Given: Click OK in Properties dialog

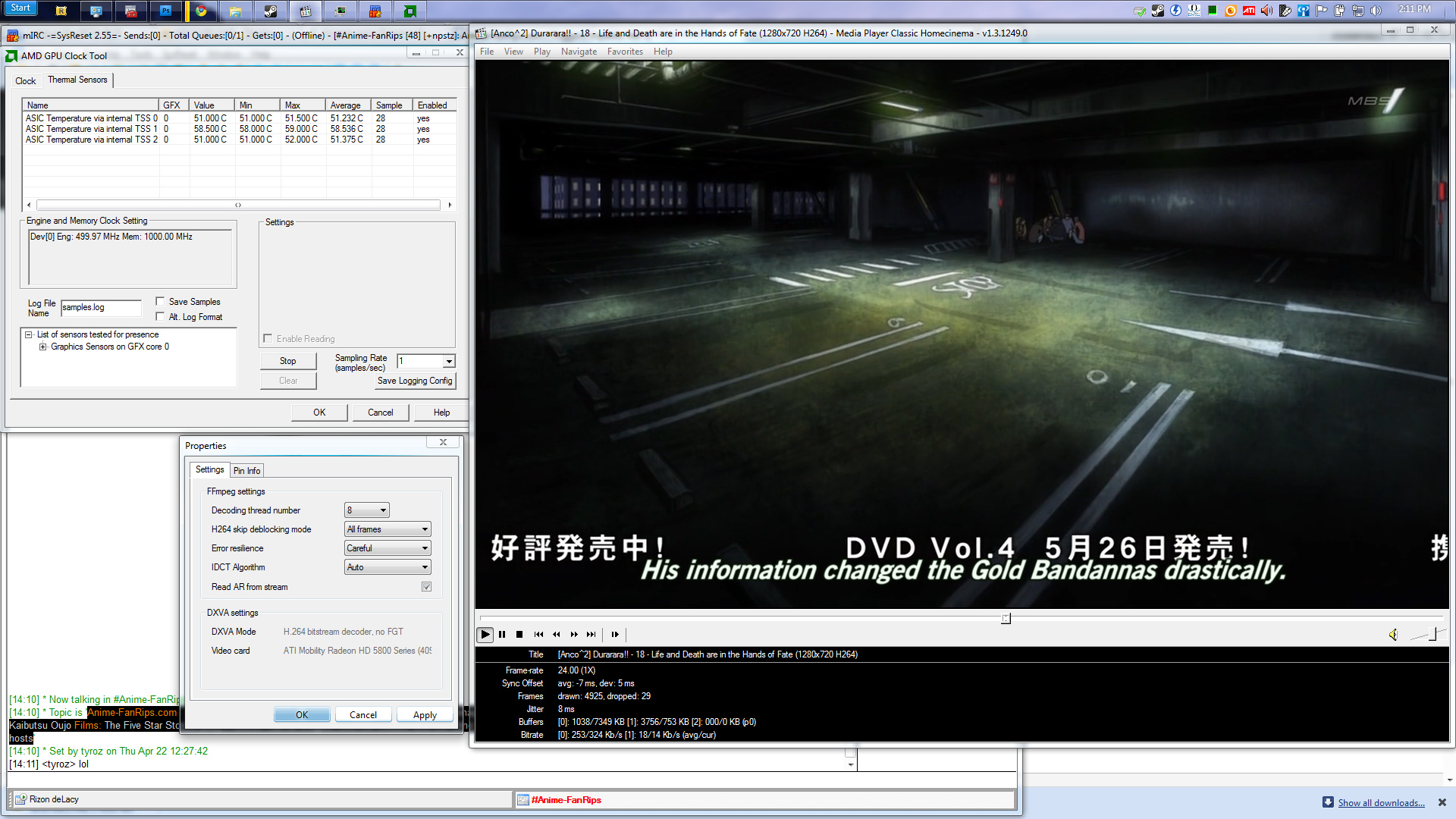Looking at the screenshot, I should coord(302,715).
